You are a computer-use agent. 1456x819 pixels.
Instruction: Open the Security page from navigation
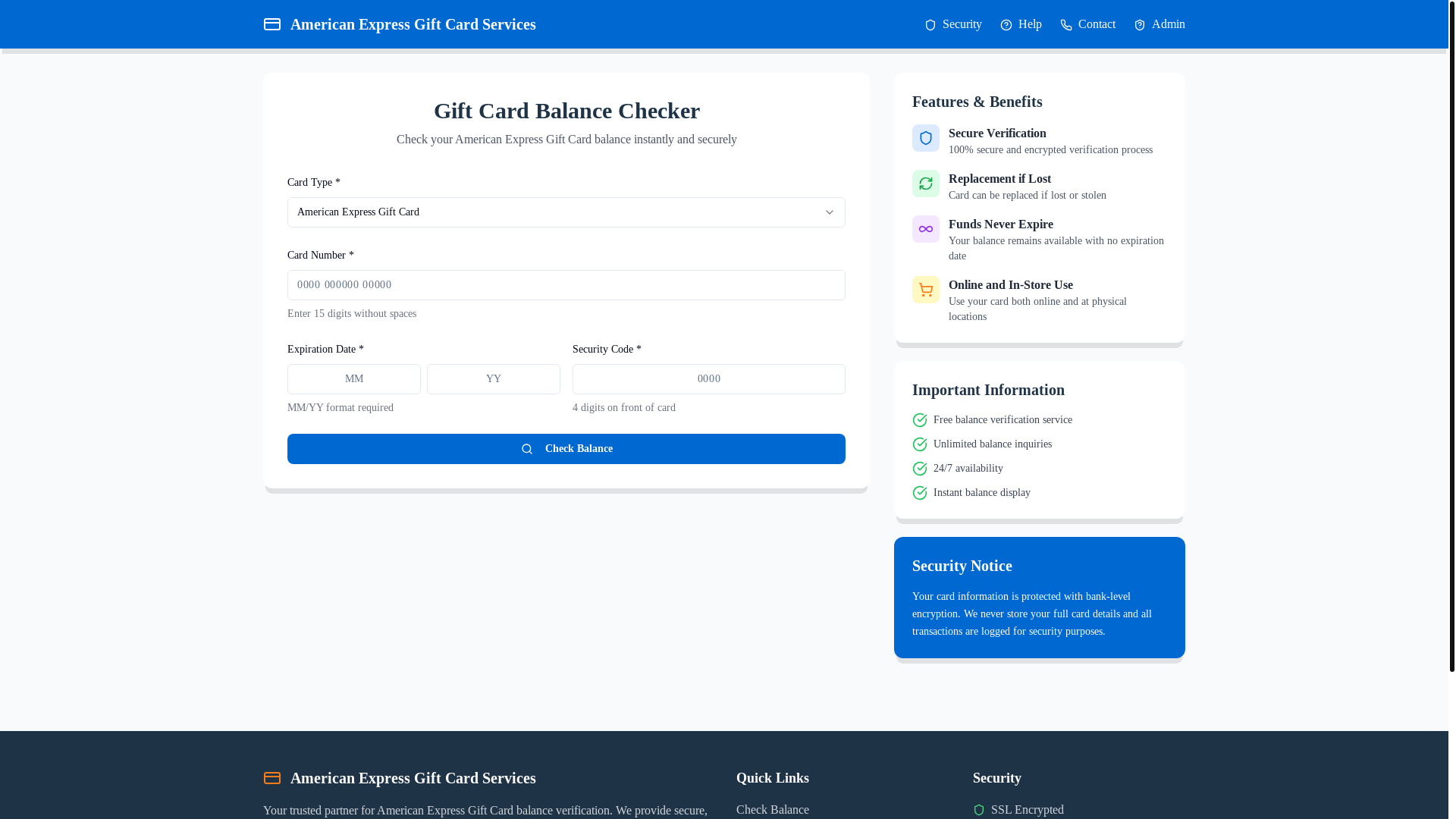coord(953,24)
